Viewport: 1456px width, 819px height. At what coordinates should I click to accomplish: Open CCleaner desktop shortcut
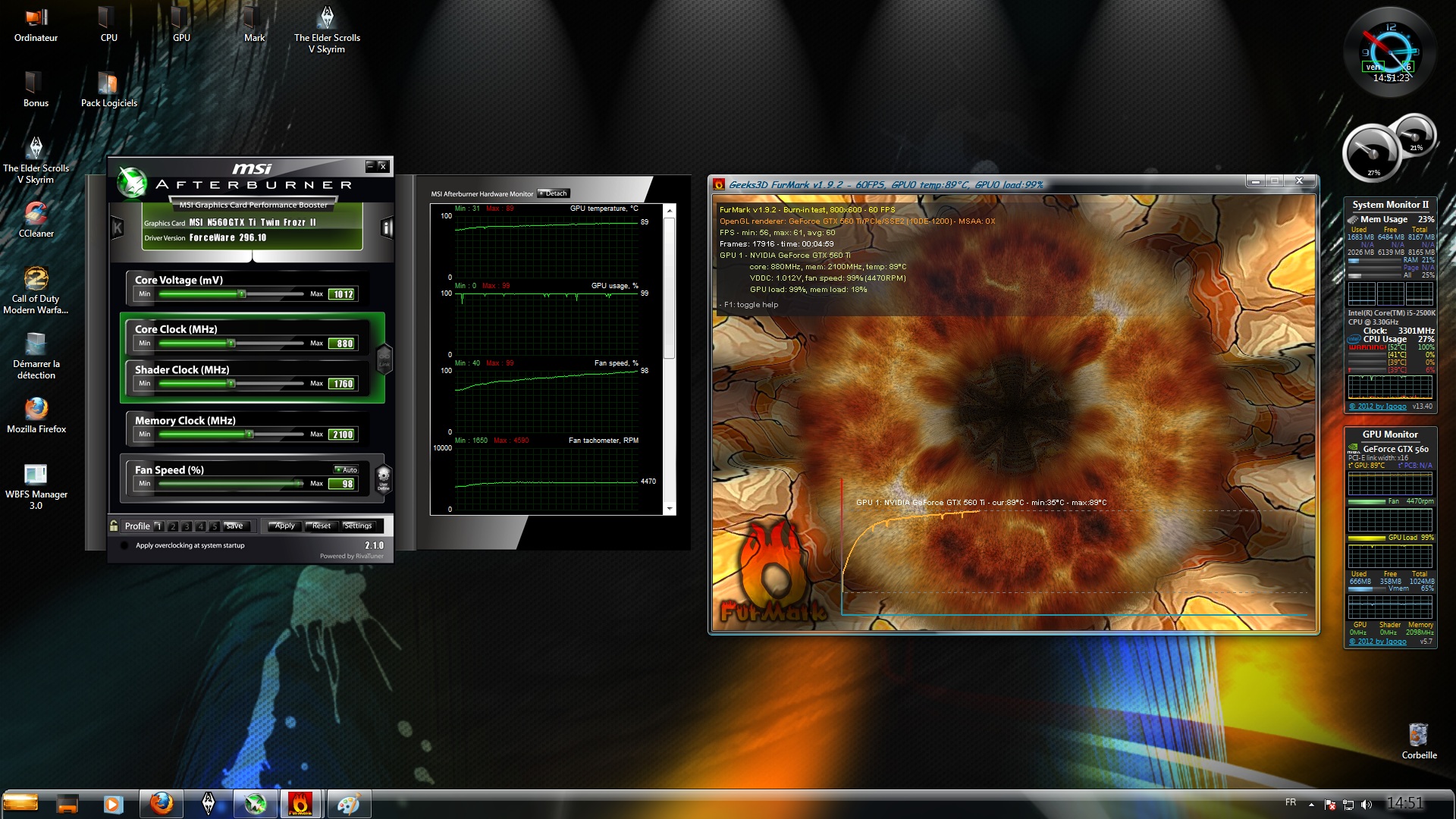click(36, 215)
